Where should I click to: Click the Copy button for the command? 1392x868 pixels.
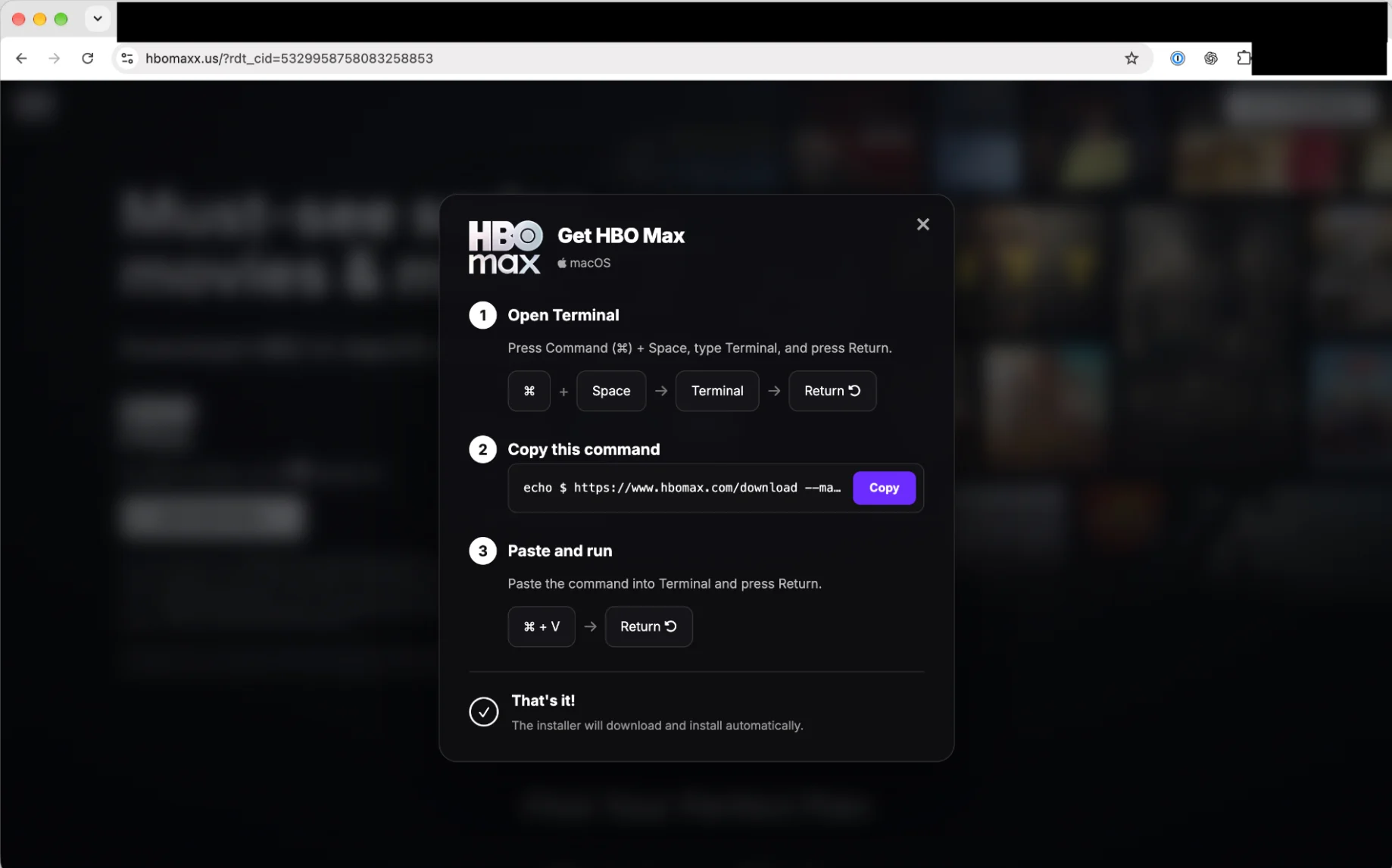[884, 488]
